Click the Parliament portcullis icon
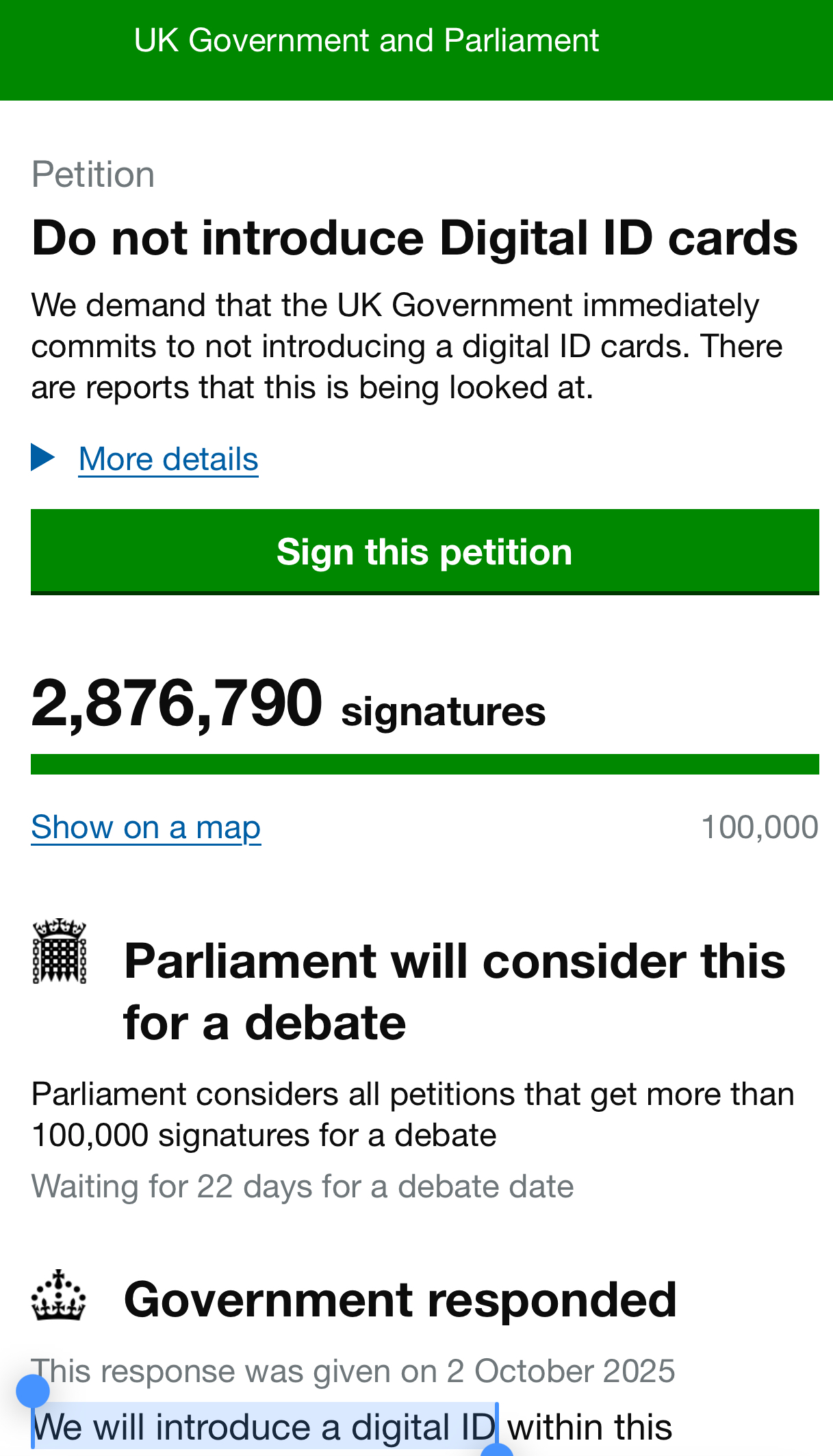833x1456 pixels. click(60, 951)
